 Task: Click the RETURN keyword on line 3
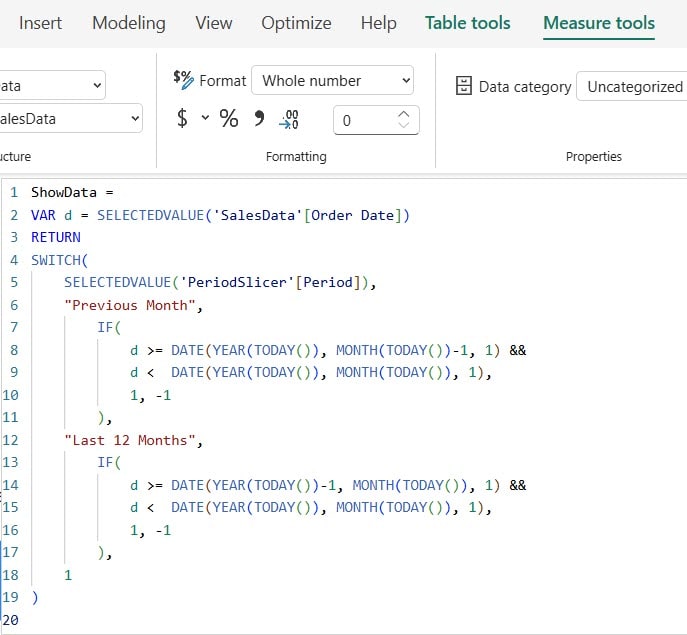coord(56,237)
